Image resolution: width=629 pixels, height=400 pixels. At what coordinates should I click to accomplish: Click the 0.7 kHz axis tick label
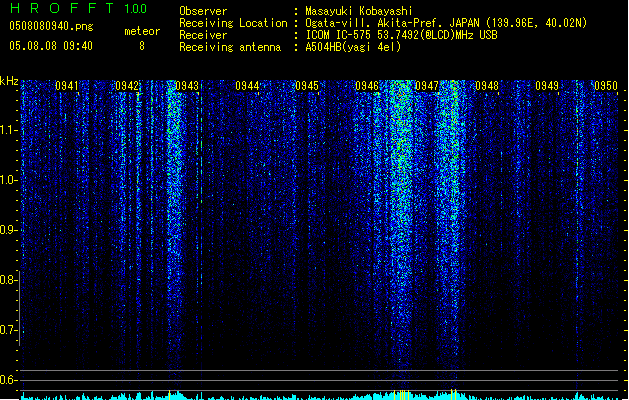8,330
